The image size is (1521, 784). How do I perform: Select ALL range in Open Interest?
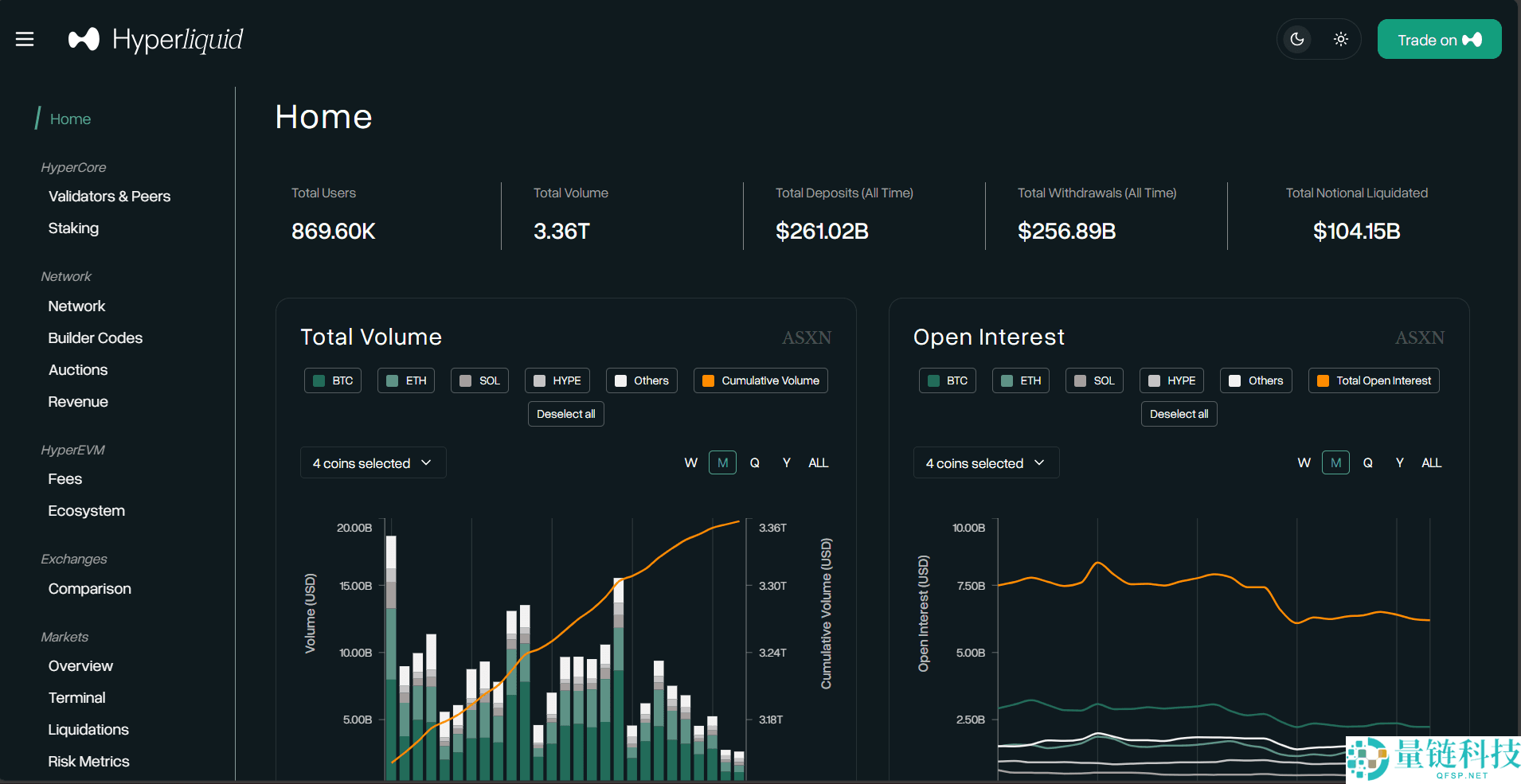[1432, 462]
